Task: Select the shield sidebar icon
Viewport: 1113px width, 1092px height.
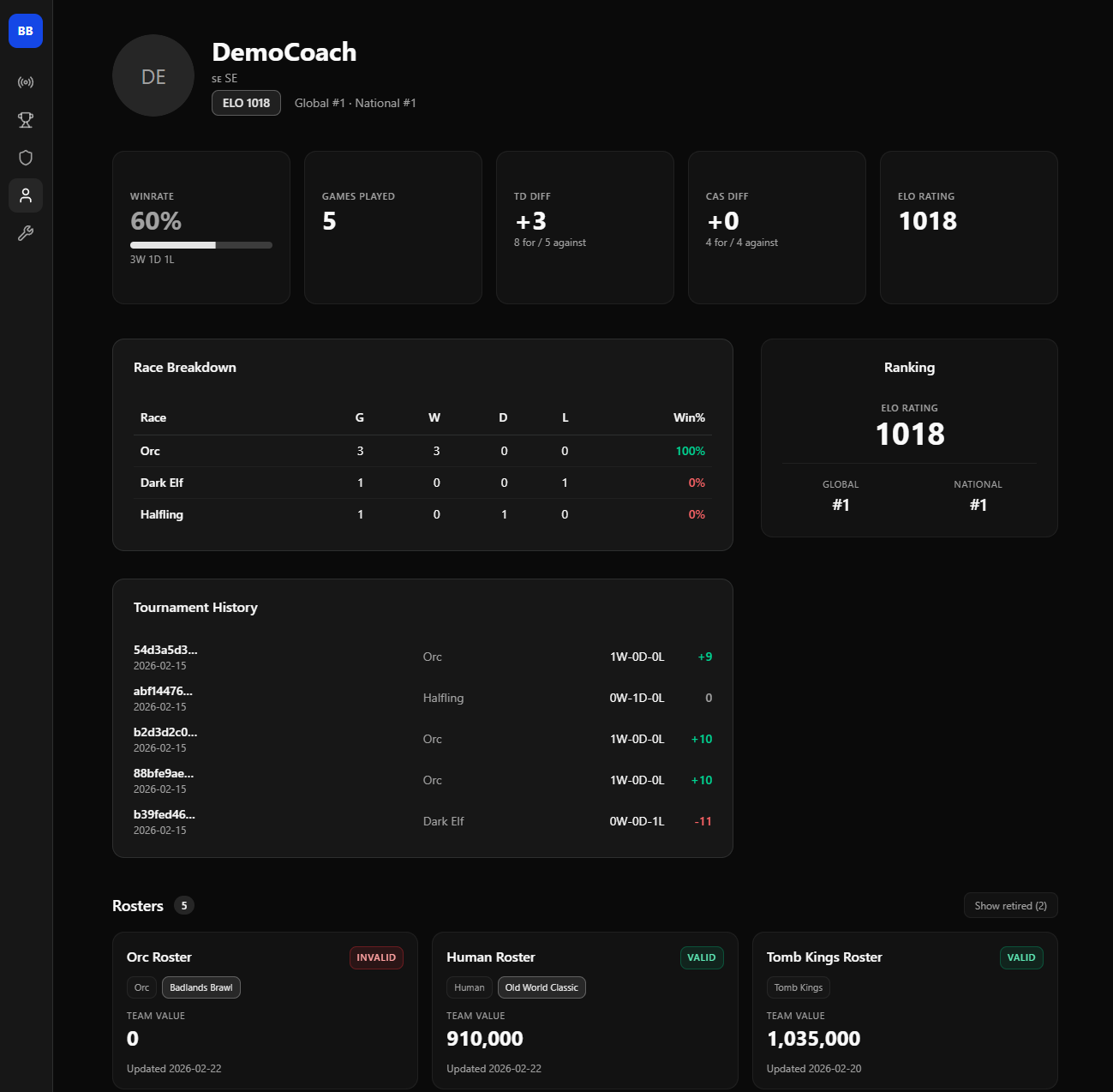Action: [26, 158]
